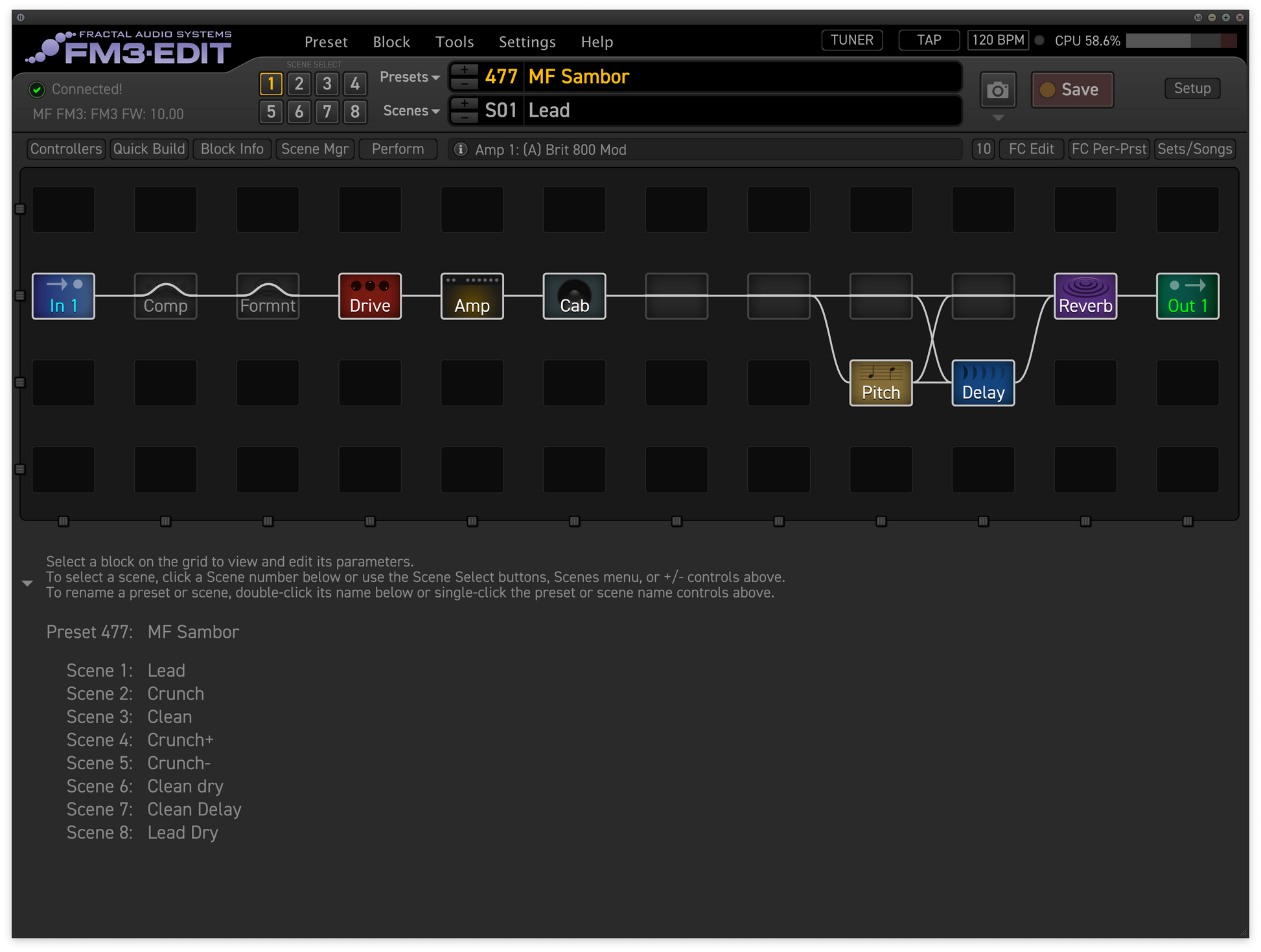Select the In 1 input block
The height and width of the screenshot is (952, 1261).
tap(64, 296)
